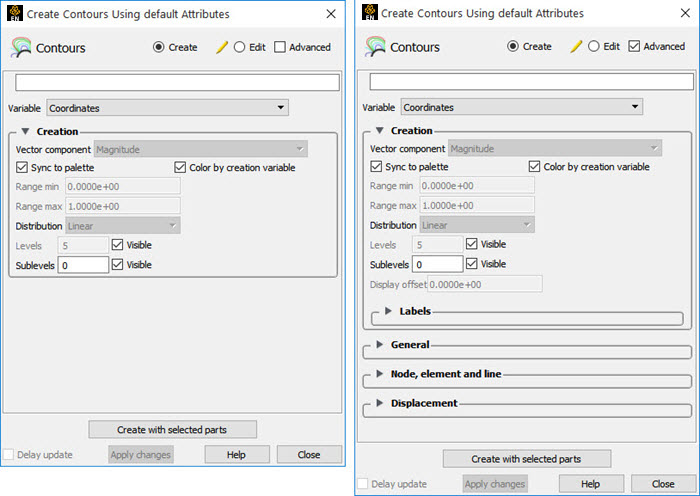Open Vector component dropdown in right dialog

554,148
